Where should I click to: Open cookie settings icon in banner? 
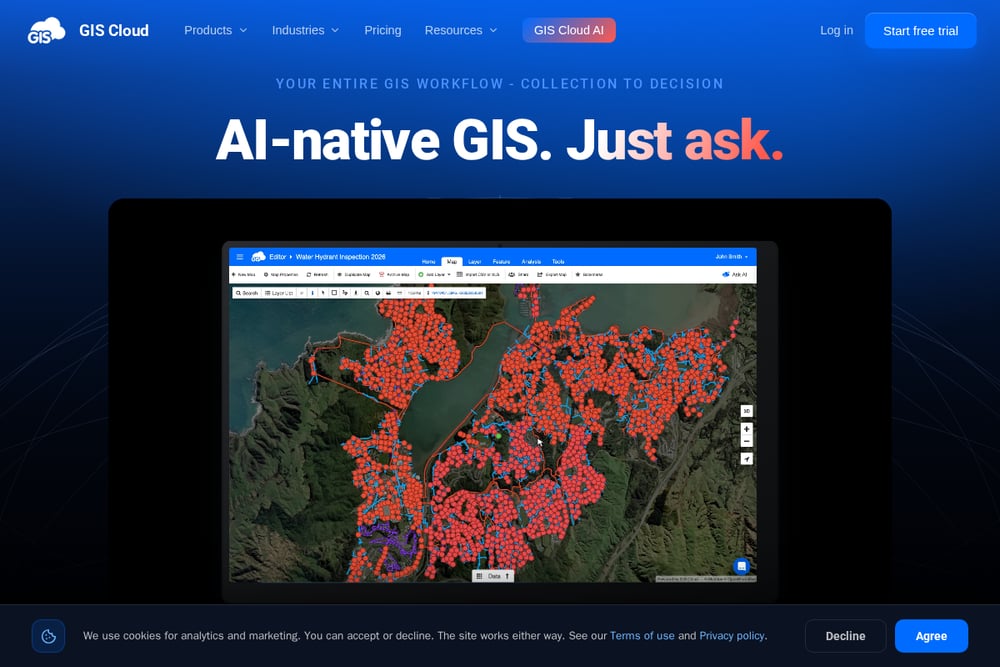coord(48,636)
